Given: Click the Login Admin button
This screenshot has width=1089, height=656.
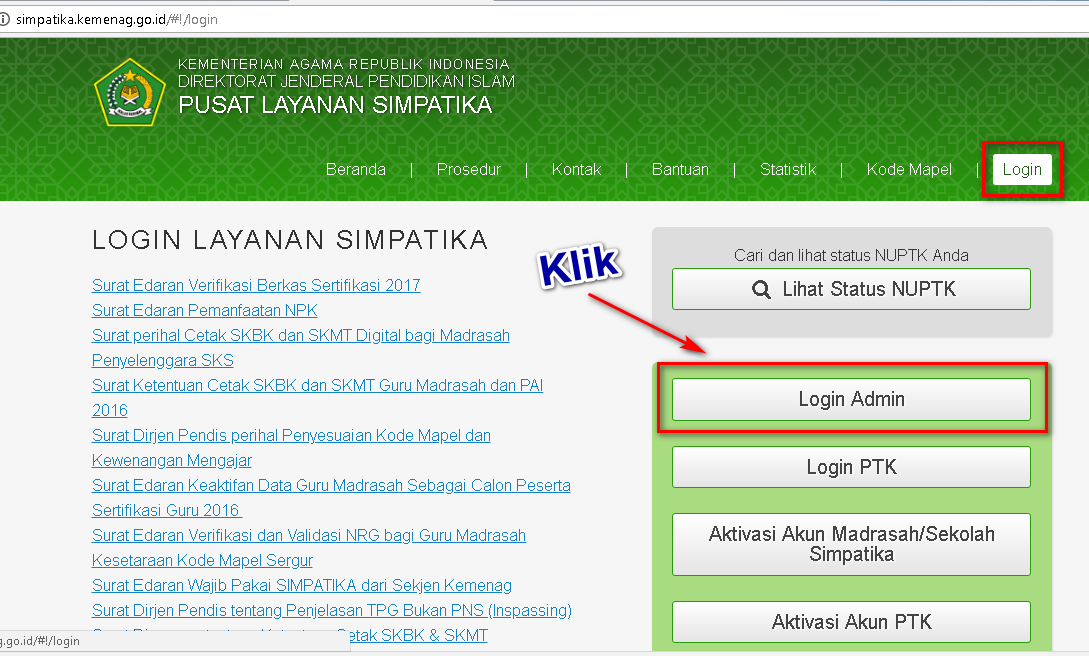Looking at the screenshot, I should [851, 399].
